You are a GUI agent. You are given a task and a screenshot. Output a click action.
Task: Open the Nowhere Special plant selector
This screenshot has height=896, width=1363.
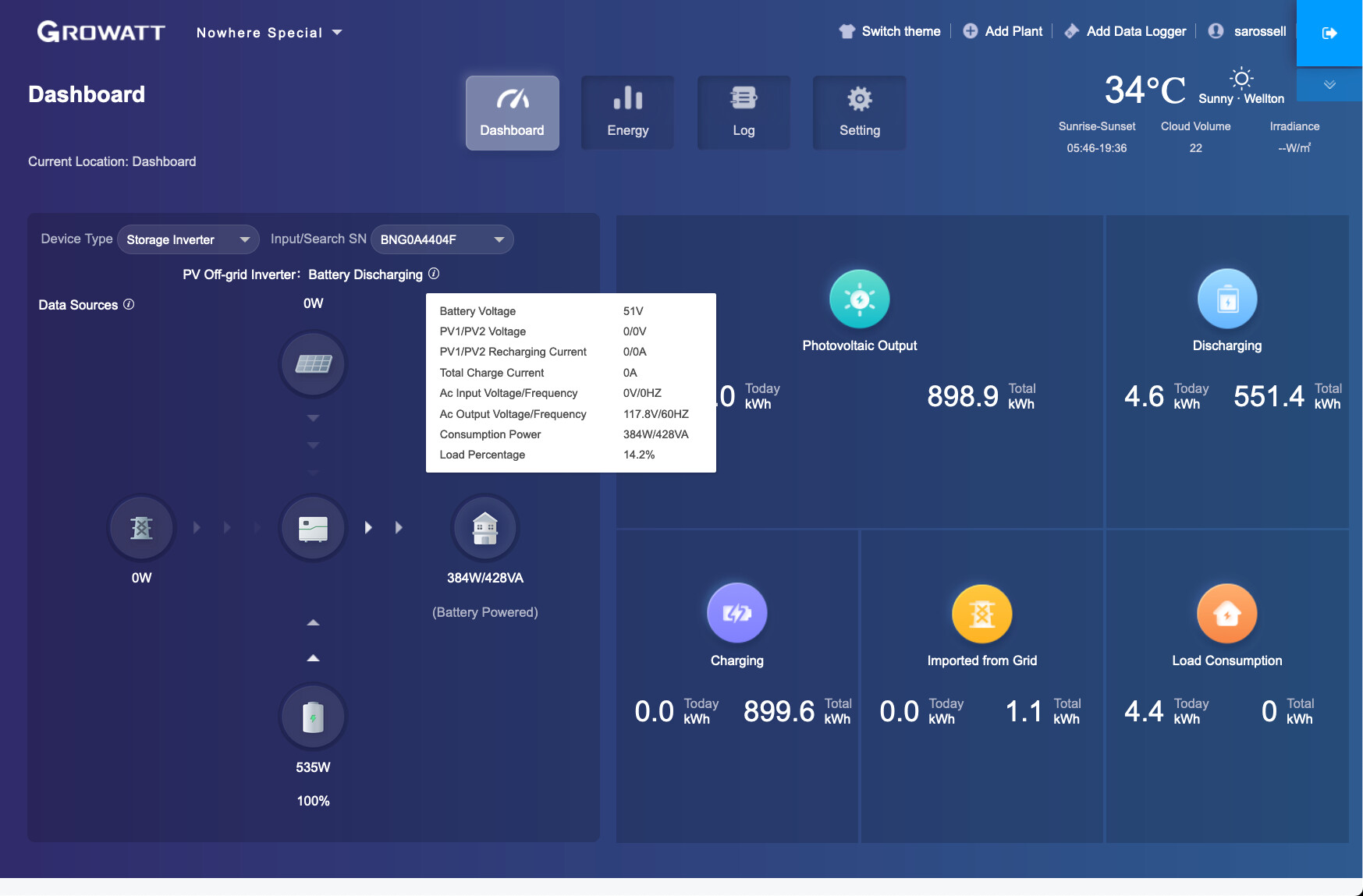[x=269, y=33]
